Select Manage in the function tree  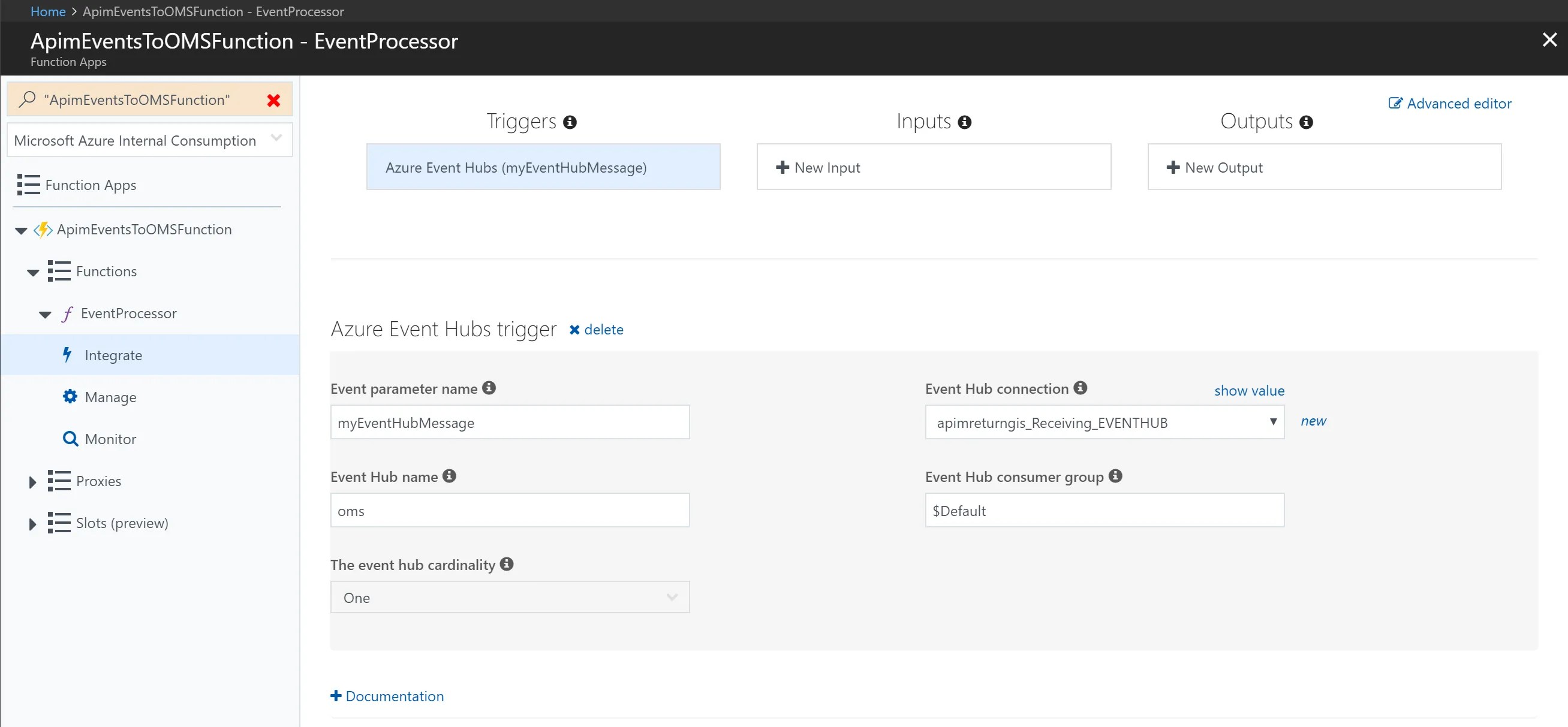110,397
